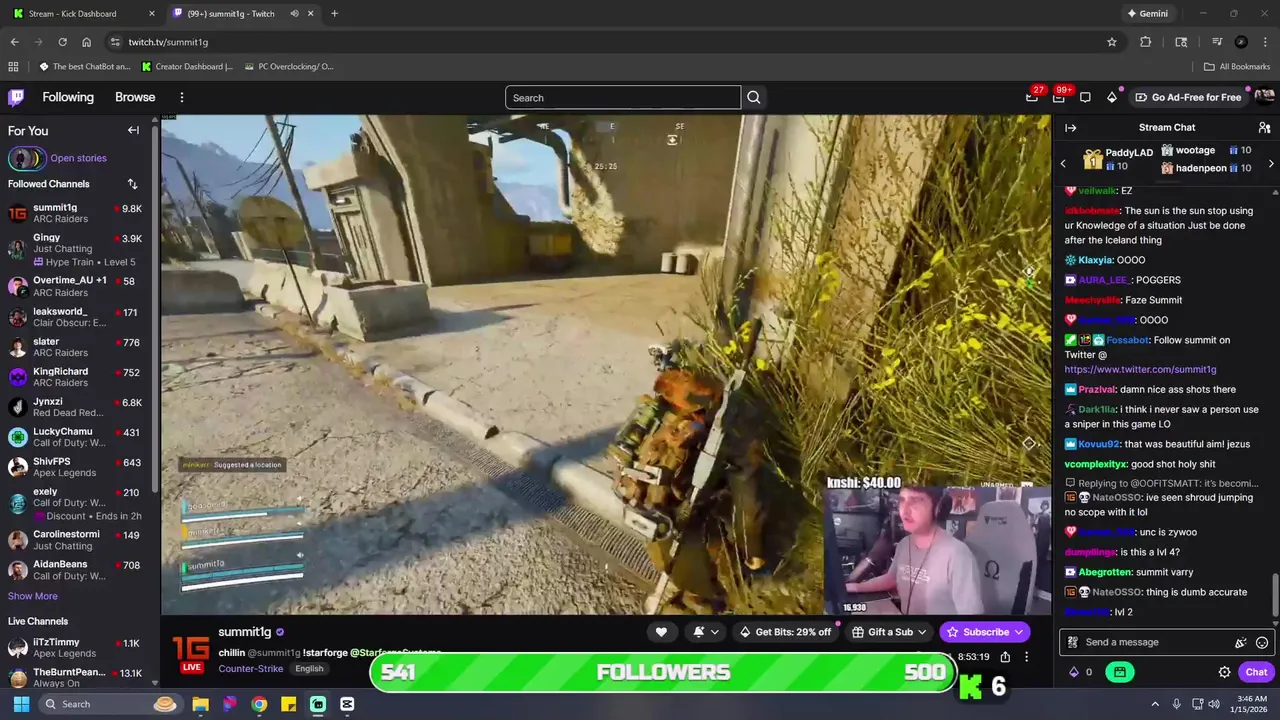
Task: Open the taskbar clock and date
Action: 1251,704
